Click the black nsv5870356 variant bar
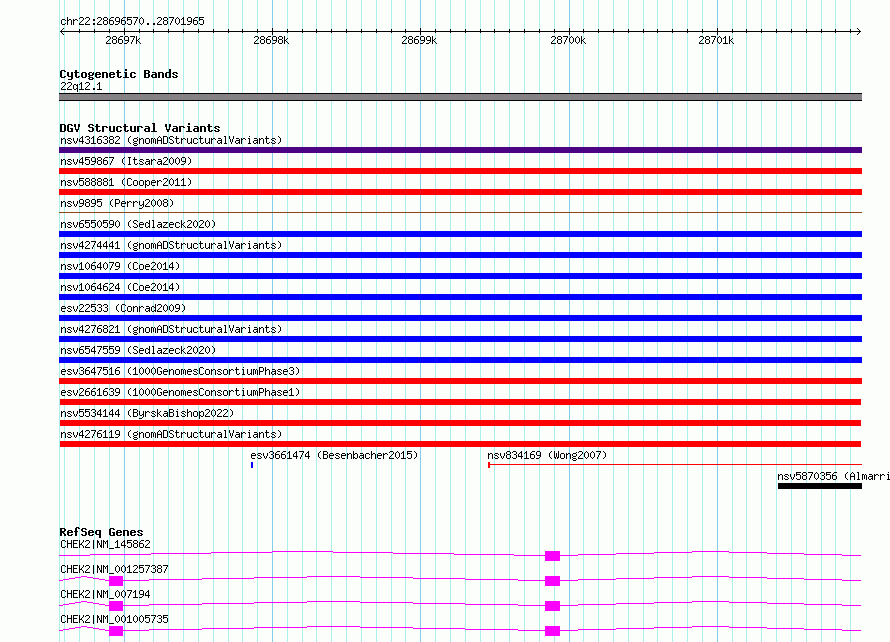 (820, 486)
